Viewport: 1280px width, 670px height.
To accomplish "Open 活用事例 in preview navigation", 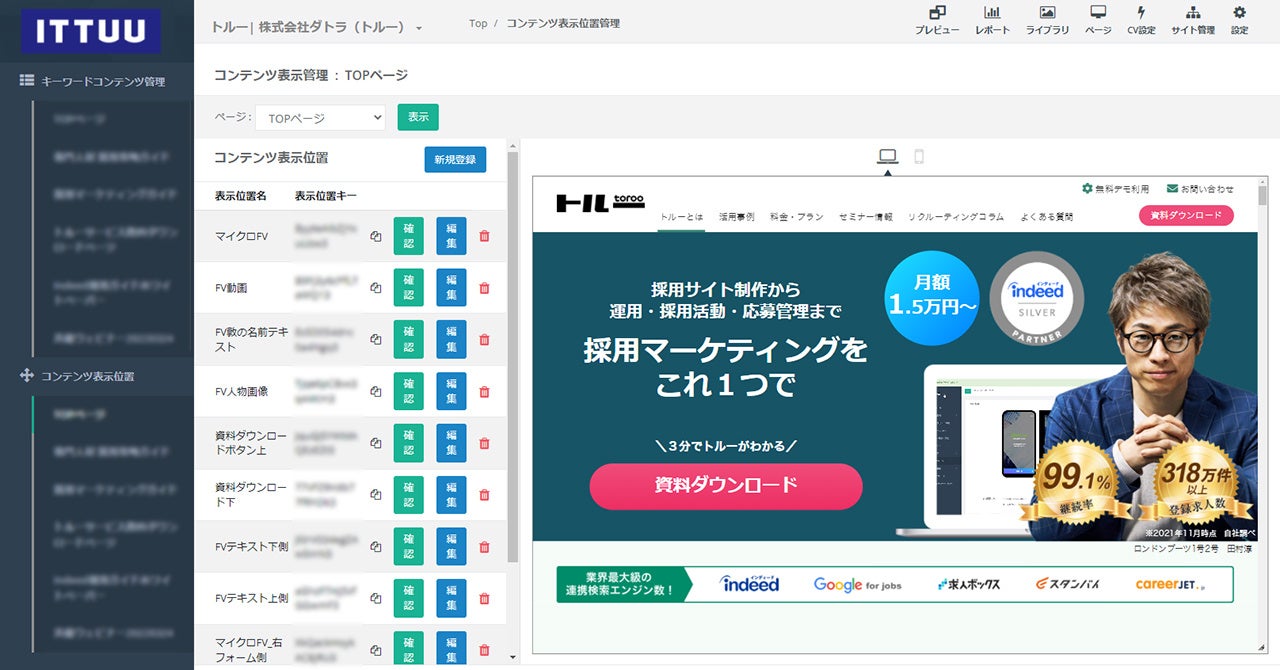I will 737,217.
